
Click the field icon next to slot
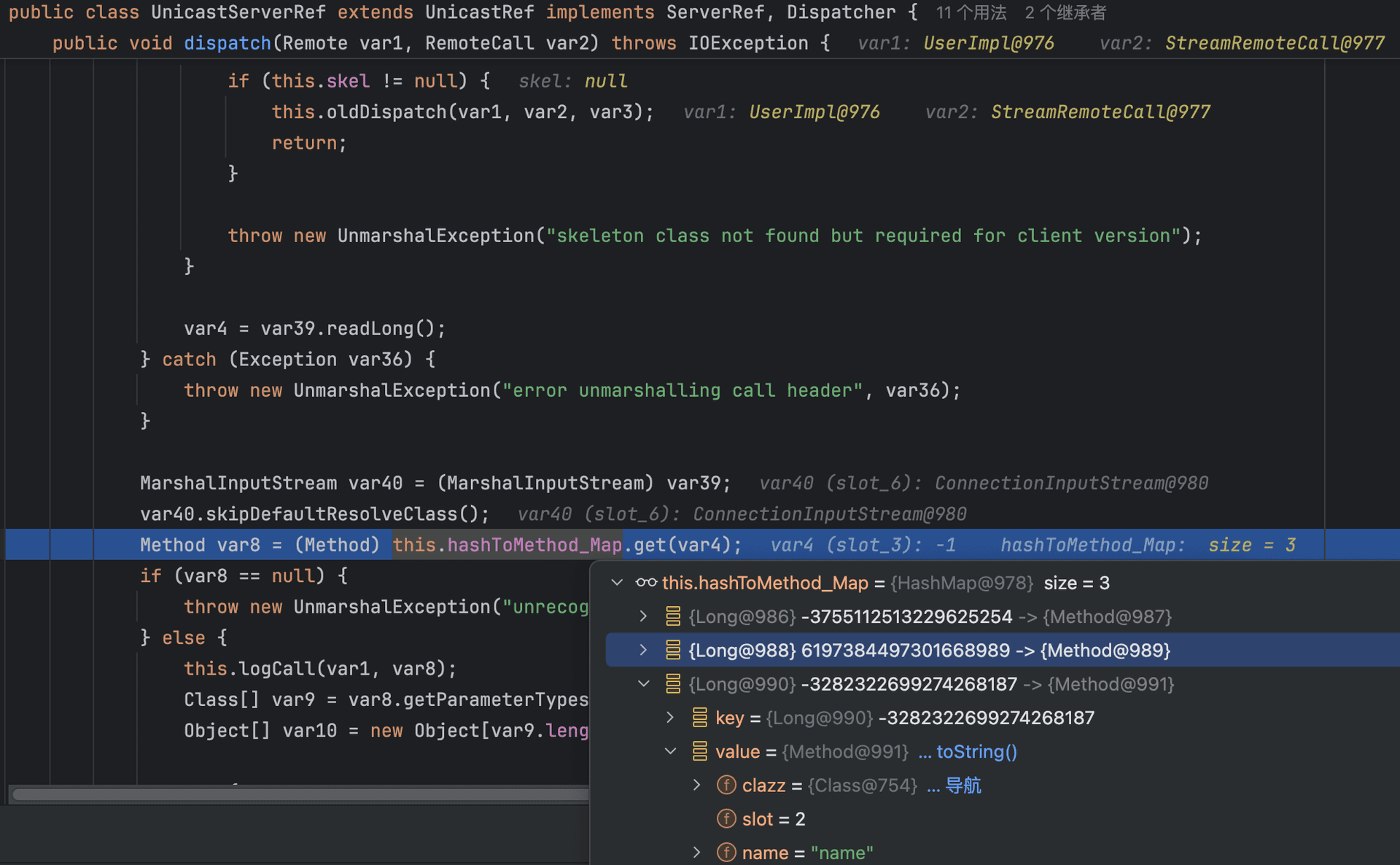[x=726, y=818]
